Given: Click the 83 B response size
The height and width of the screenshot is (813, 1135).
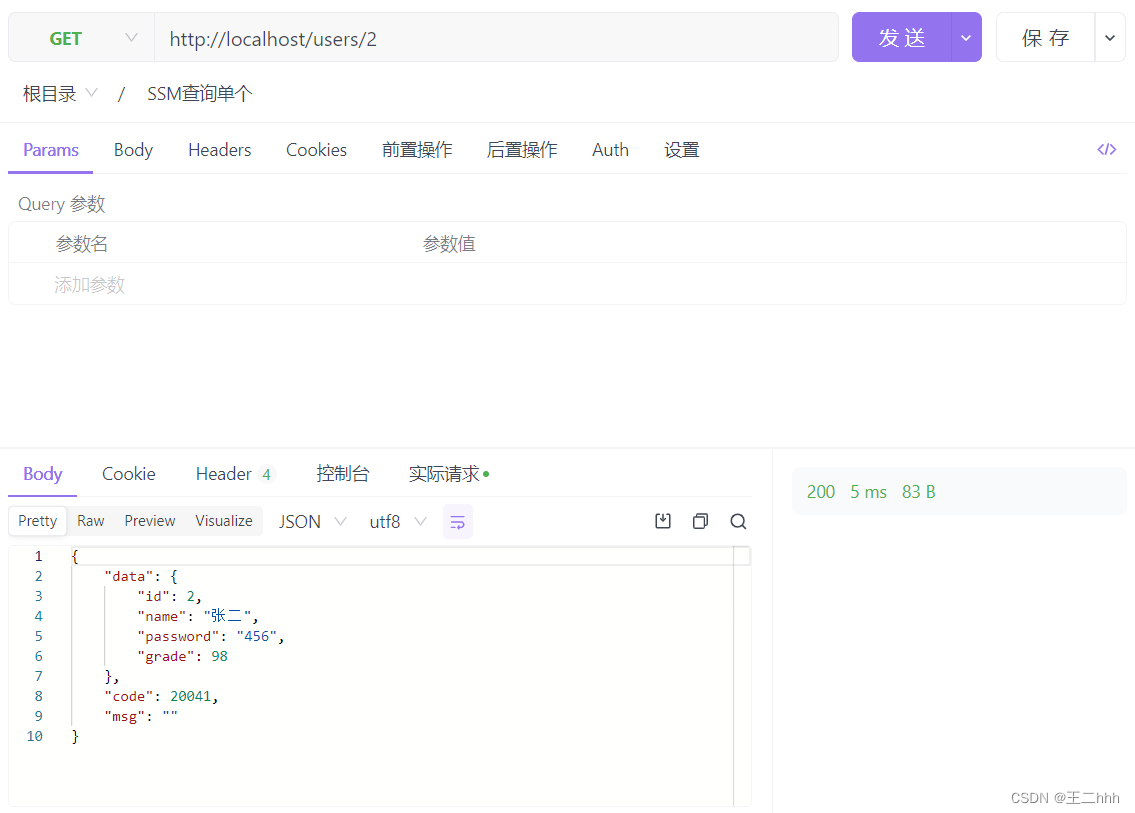Looking at the screenshot, I should (919, 492).
